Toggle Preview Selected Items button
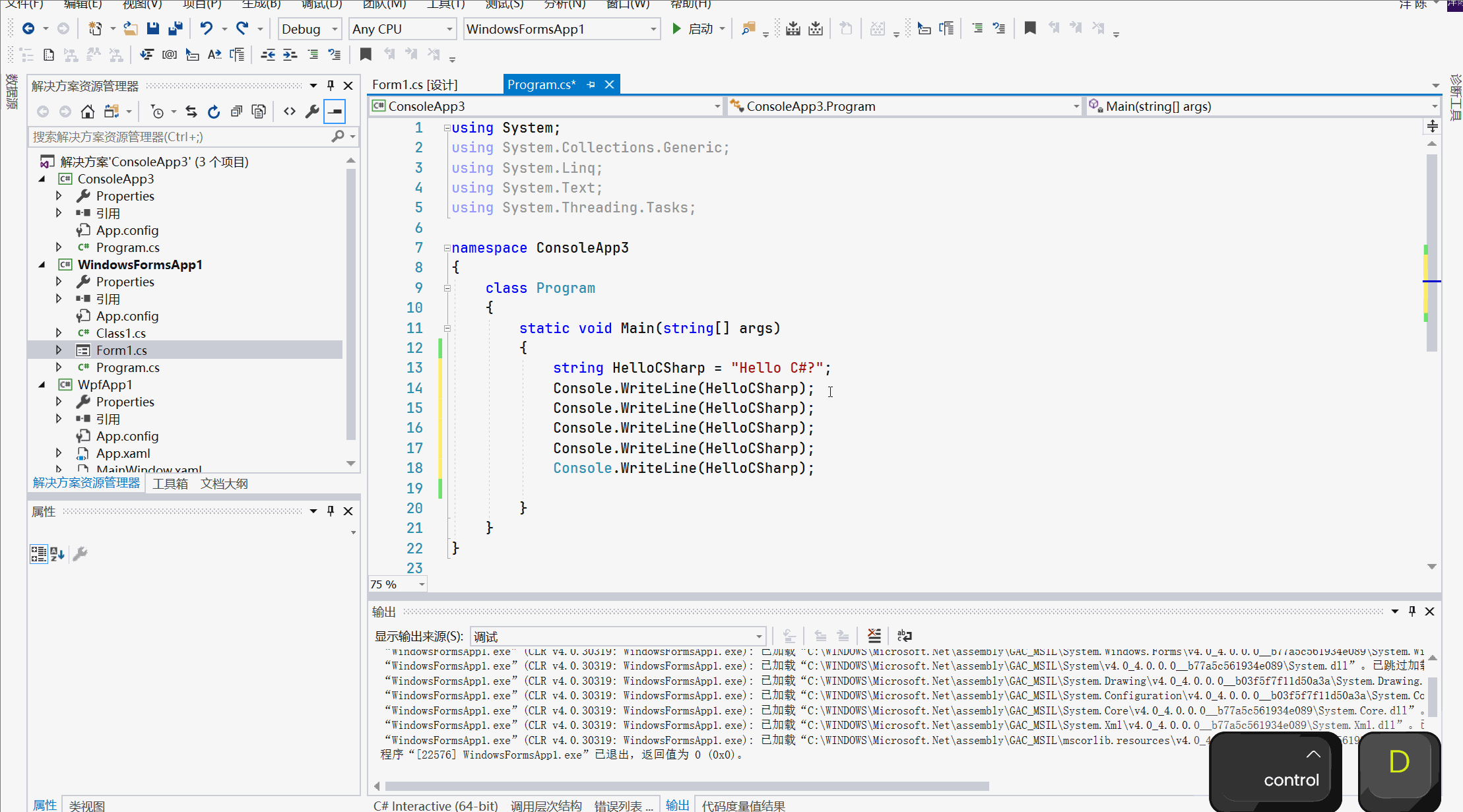 click(x=335, y=111)
